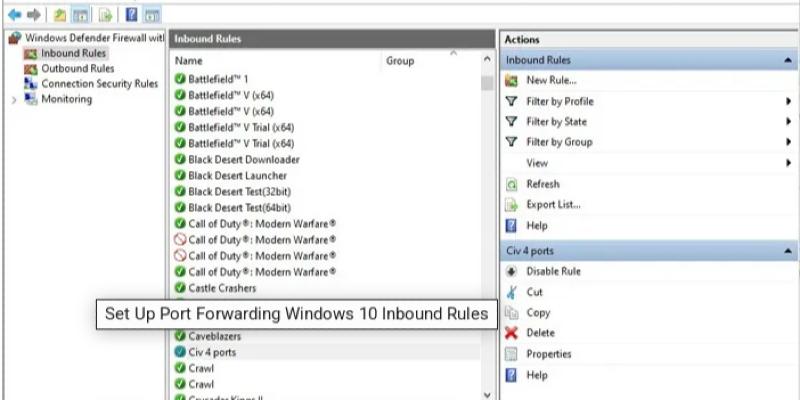Click the green check icon beside Caveblazers

coord(180,336)
